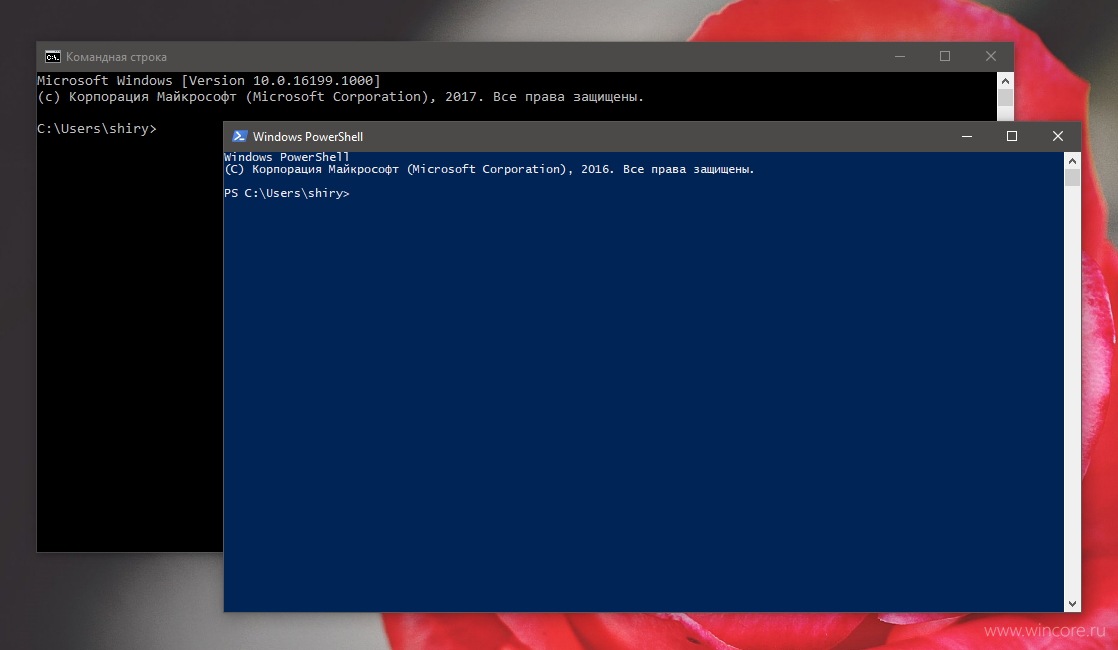Close the Командная строка window
Viewport: 1118px width, 650px height.
(990, 56)
